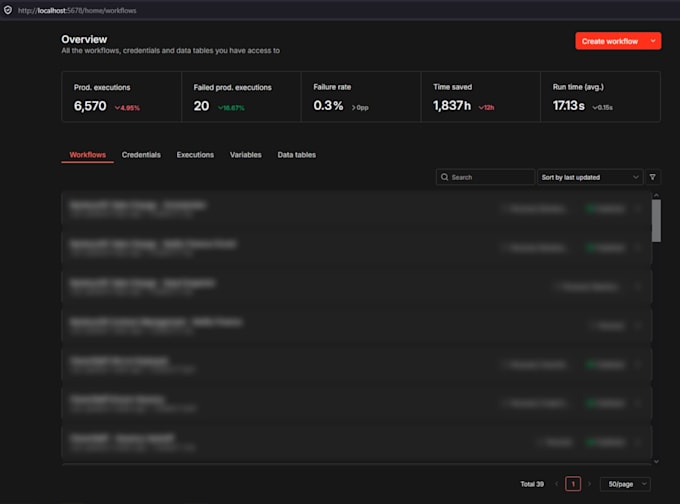Click the workflow list scrollbar thumb

coord(656,220)
